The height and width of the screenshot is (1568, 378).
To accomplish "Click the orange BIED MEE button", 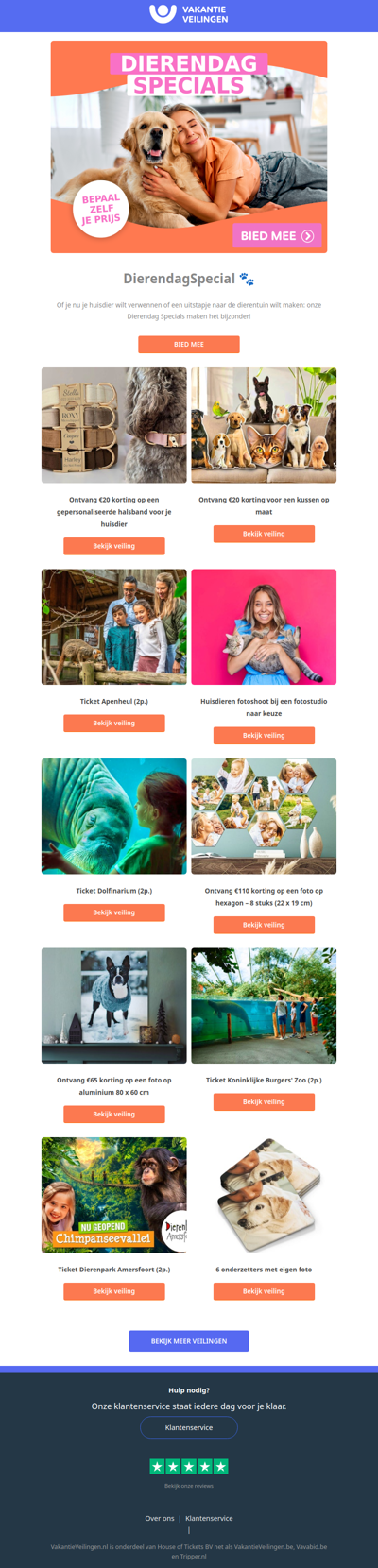I will click(x=189, y=345).
